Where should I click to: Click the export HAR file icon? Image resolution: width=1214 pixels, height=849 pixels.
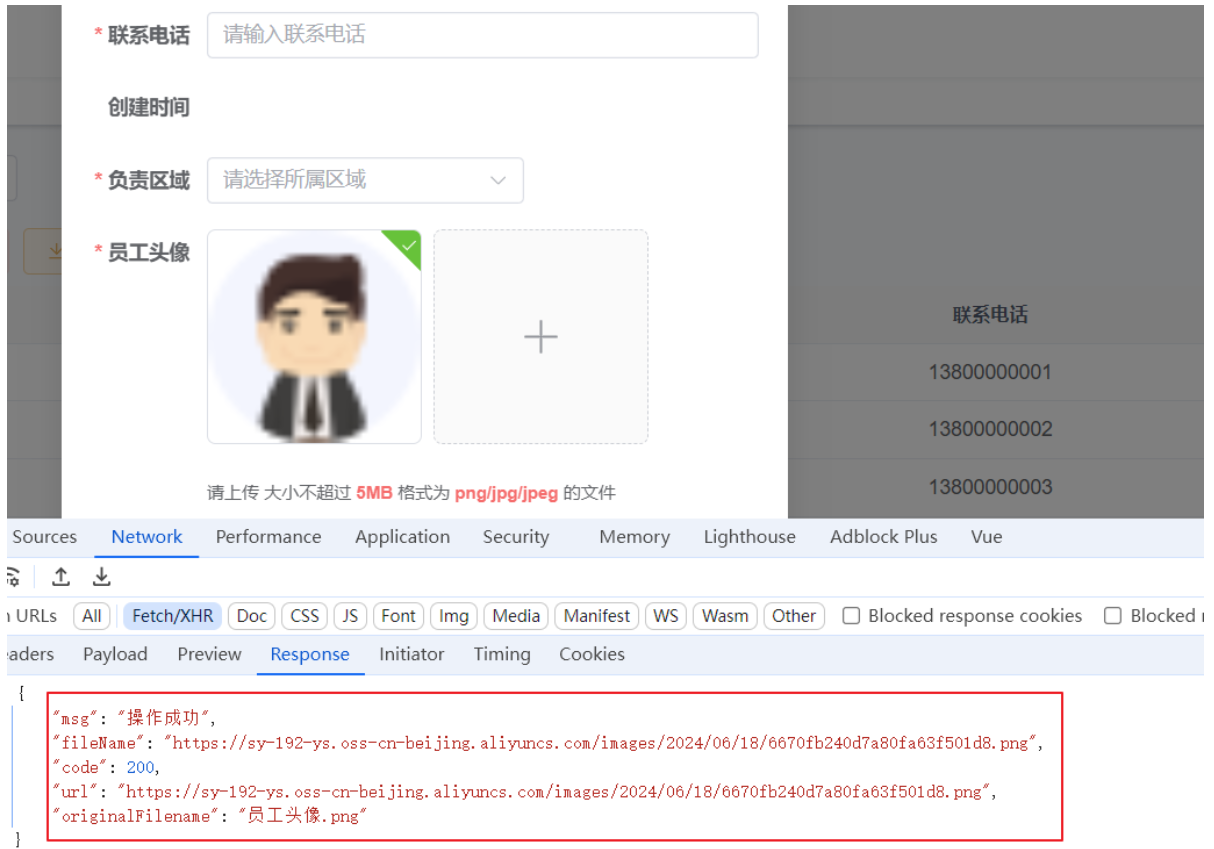(100, 577)
